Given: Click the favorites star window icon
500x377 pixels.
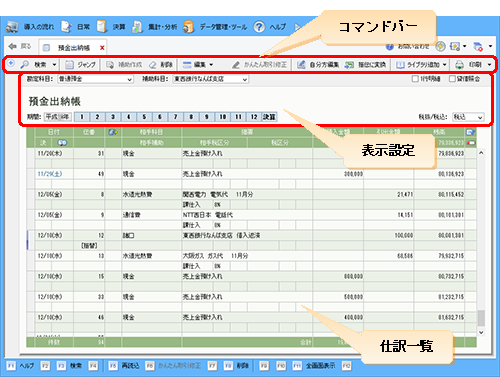Looking at the screenshot, I should pos(455,46).
